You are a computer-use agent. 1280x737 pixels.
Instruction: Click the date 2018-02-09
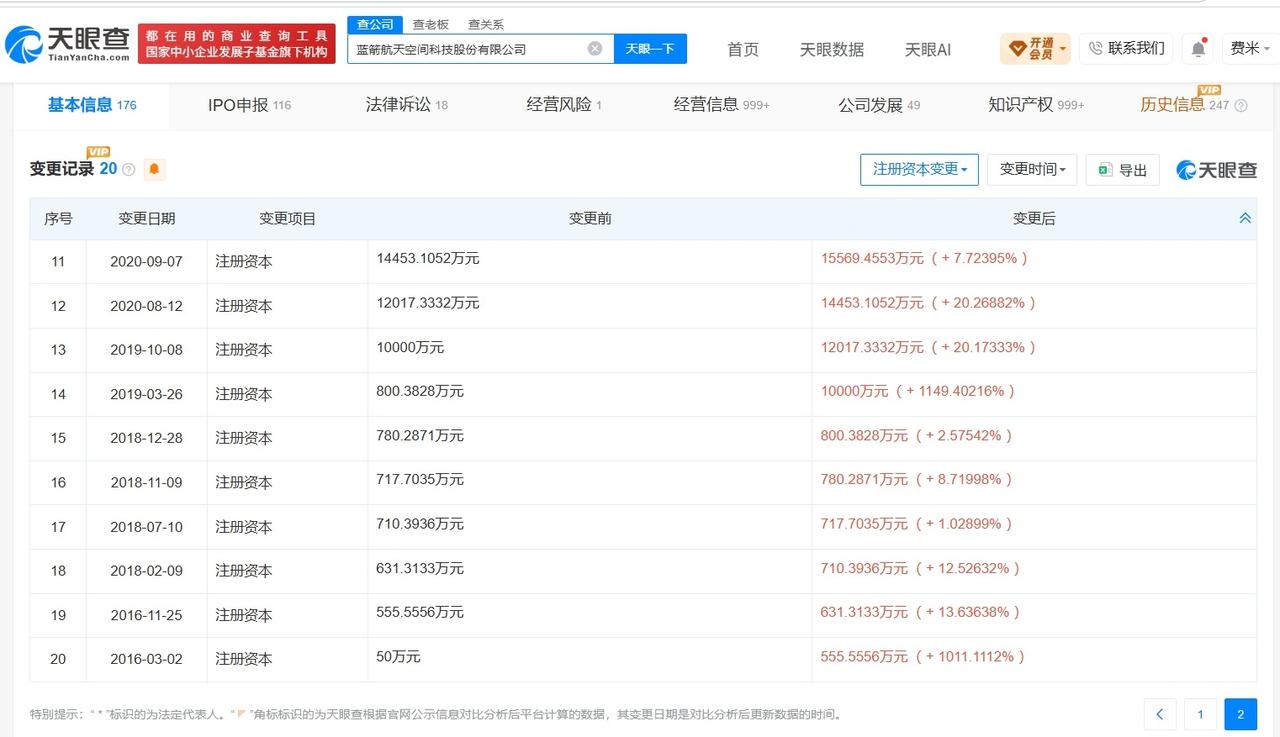[147, 570]
